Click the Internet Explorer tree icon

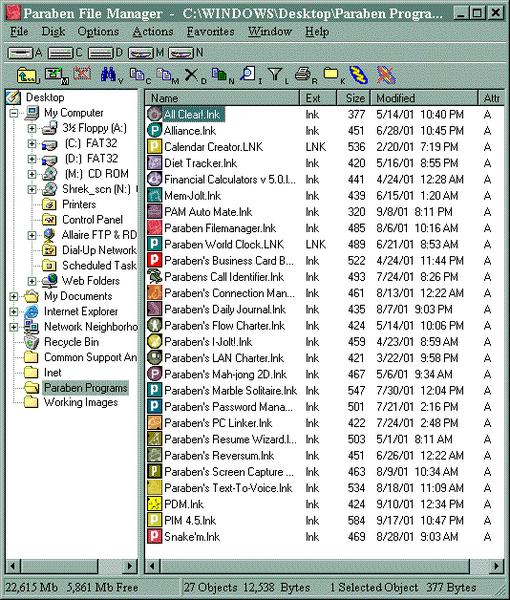click(x=31, y=311)
